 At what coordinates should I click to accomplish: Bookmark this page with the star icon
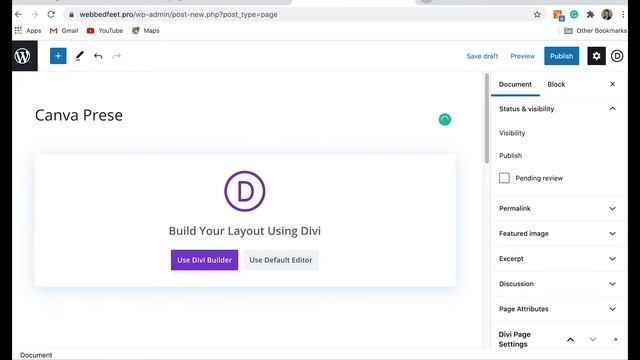pos(537,15)
